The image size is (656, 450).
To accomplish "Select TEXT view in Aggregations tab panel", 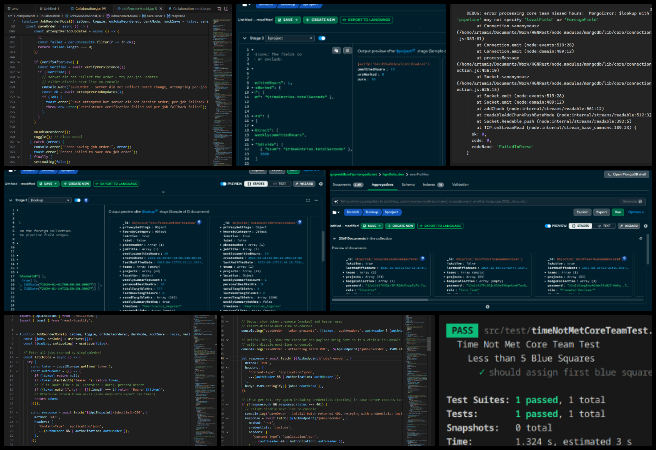I will (x=604, y=226).
